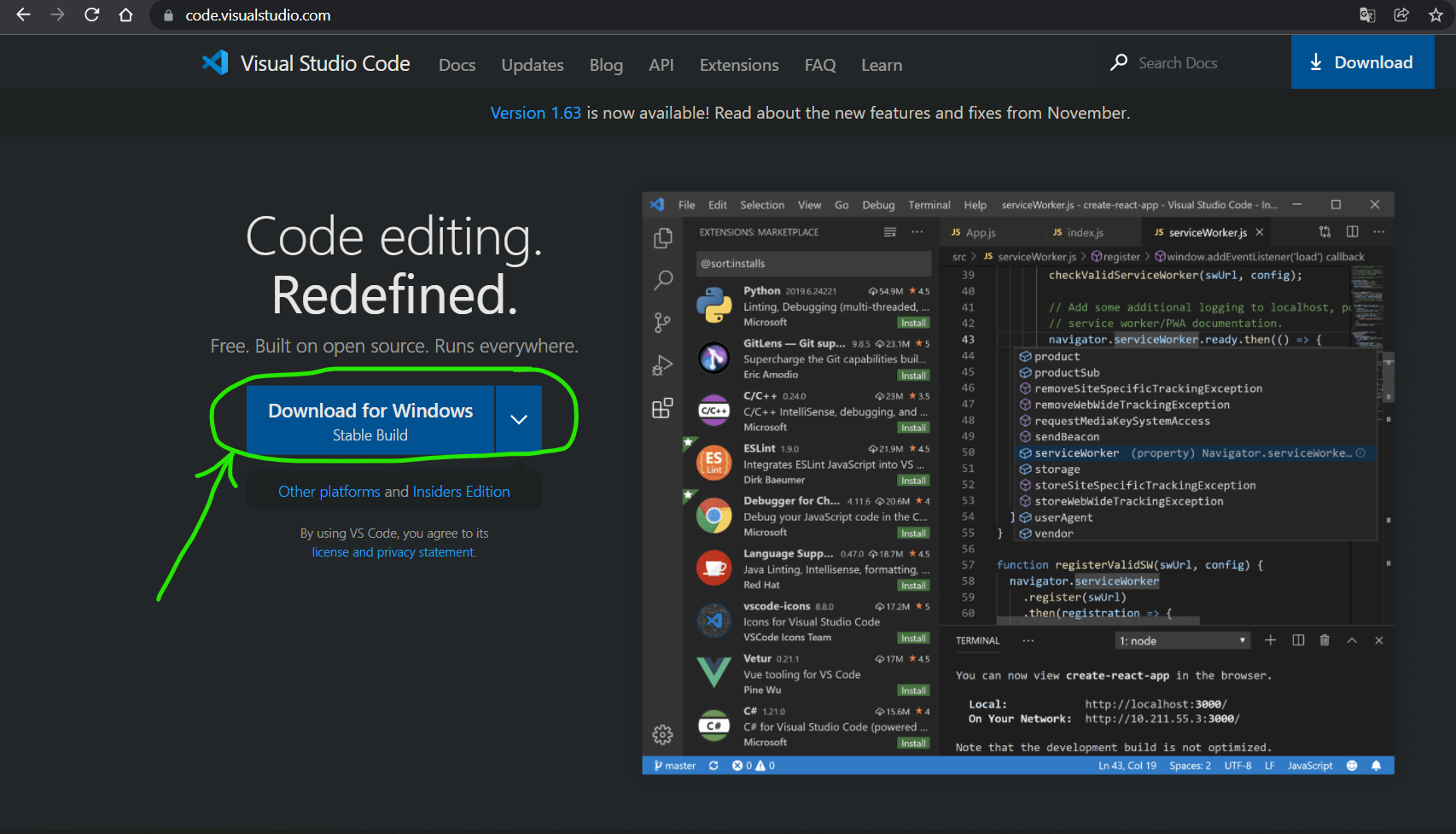This screenshot has width=1456, height=834.
Task: Open the Extensions navigation item
Action: click(x=739, y=65)
